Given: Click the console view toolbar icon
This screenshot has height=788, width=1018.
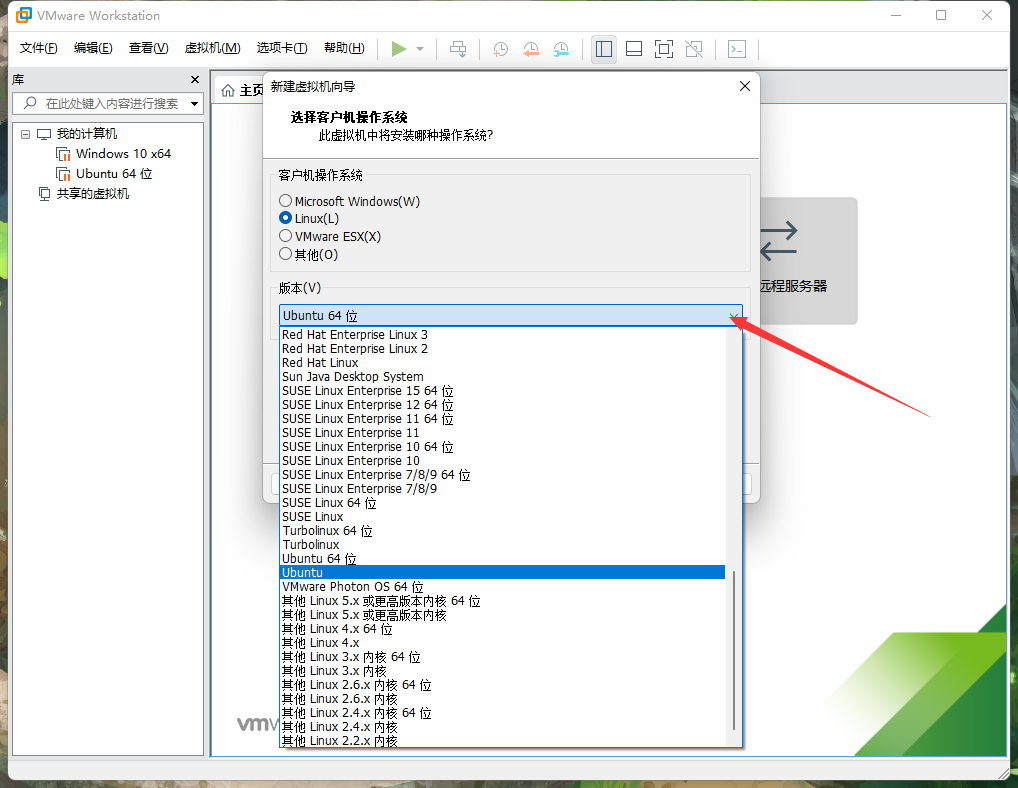Looking at the screenshot, I should click(737, 49).
